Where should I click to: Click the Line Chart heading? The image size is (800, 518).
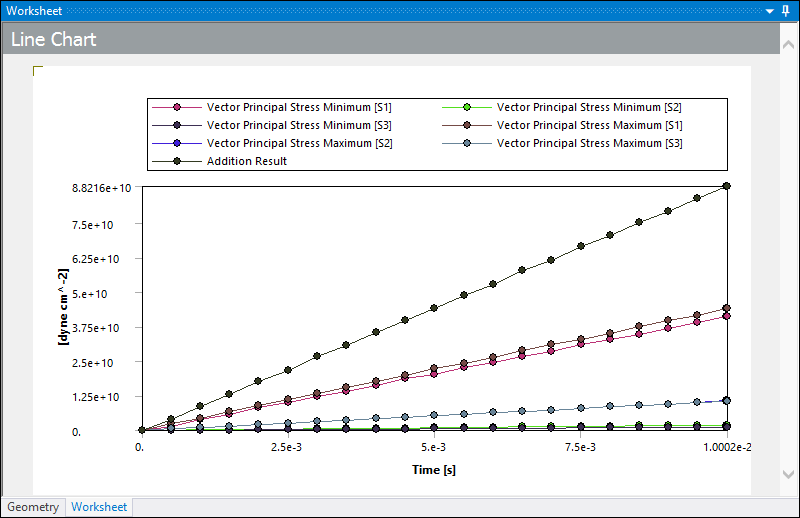click(54, 39)
